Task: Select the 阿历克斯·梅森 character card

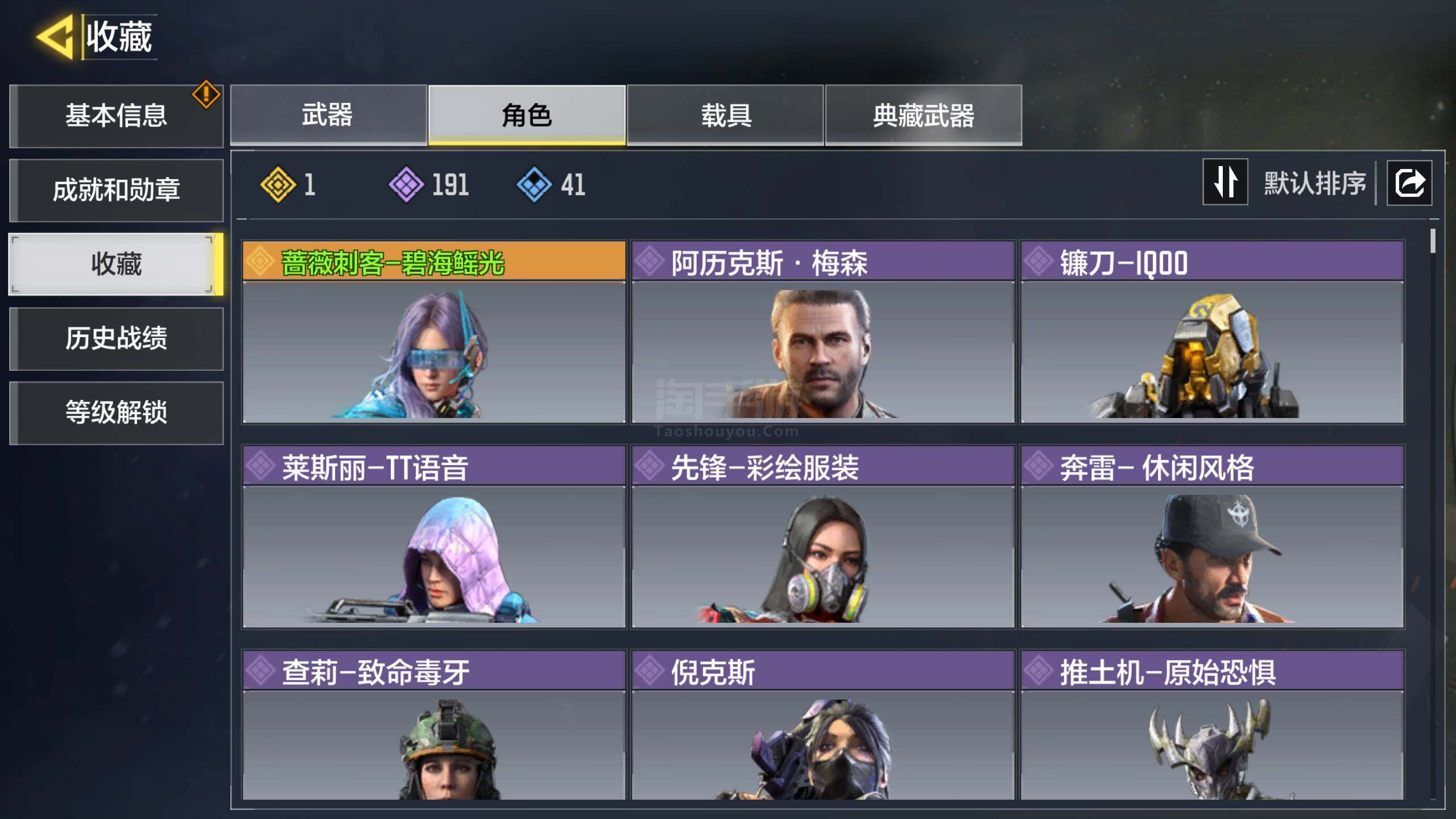Action: click(823, 332)
